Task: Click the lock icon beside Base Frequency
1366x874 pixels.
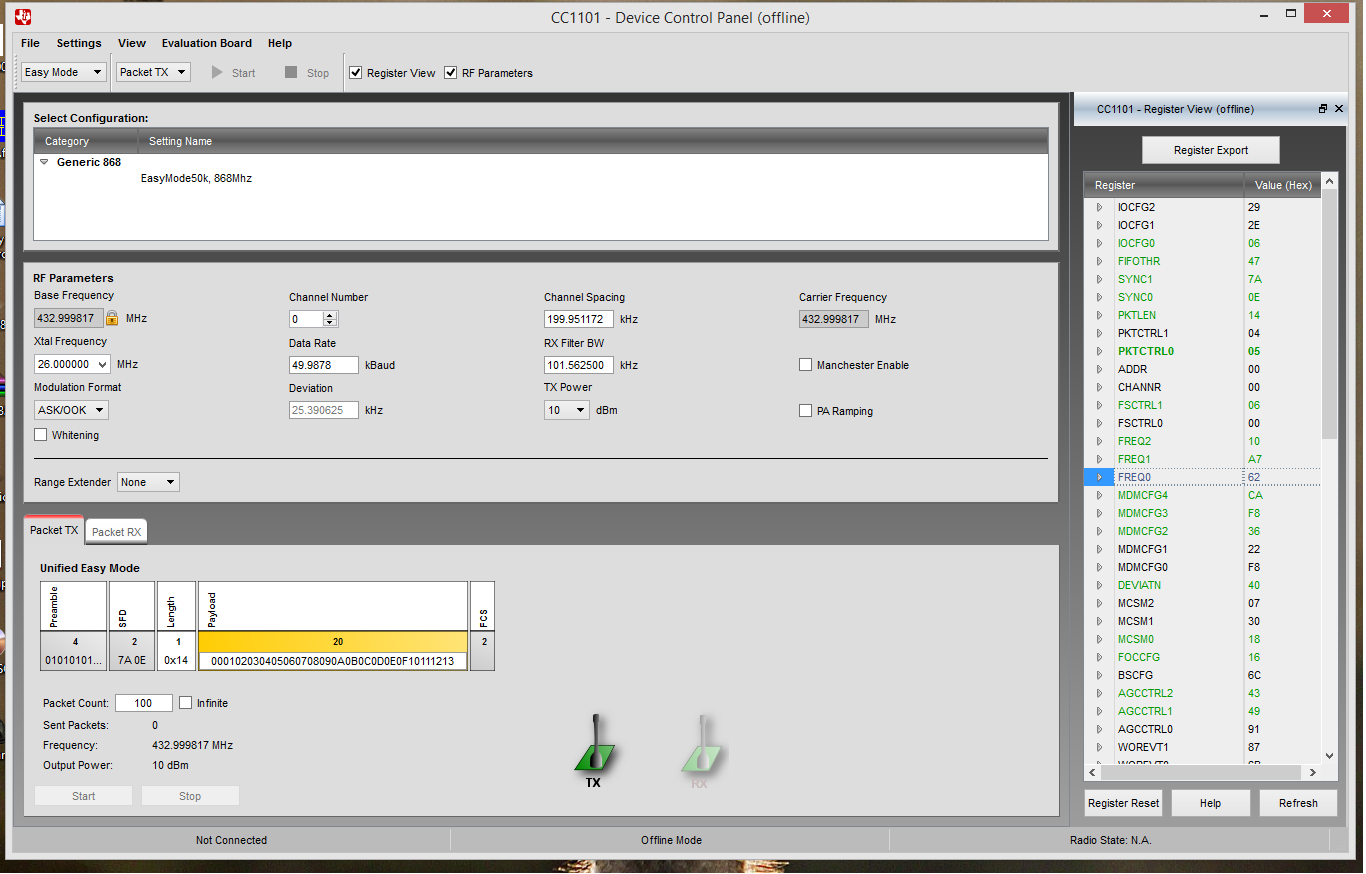Action: [x=112, y=319]
